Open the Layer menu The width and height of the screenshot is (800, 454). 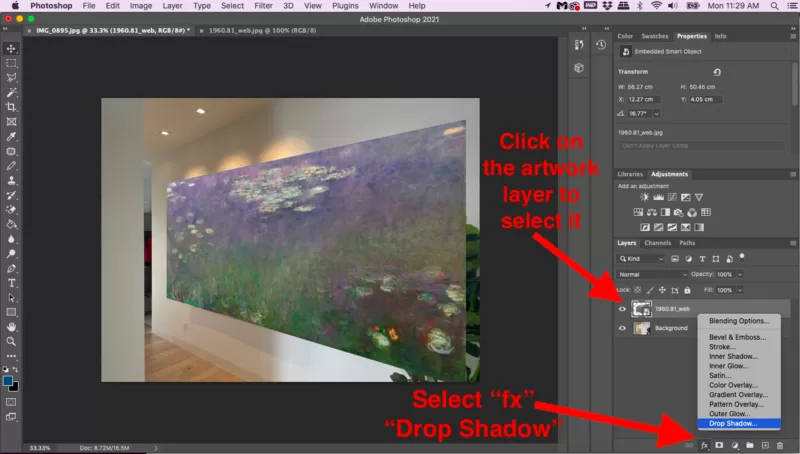click(x=172, y=6)
